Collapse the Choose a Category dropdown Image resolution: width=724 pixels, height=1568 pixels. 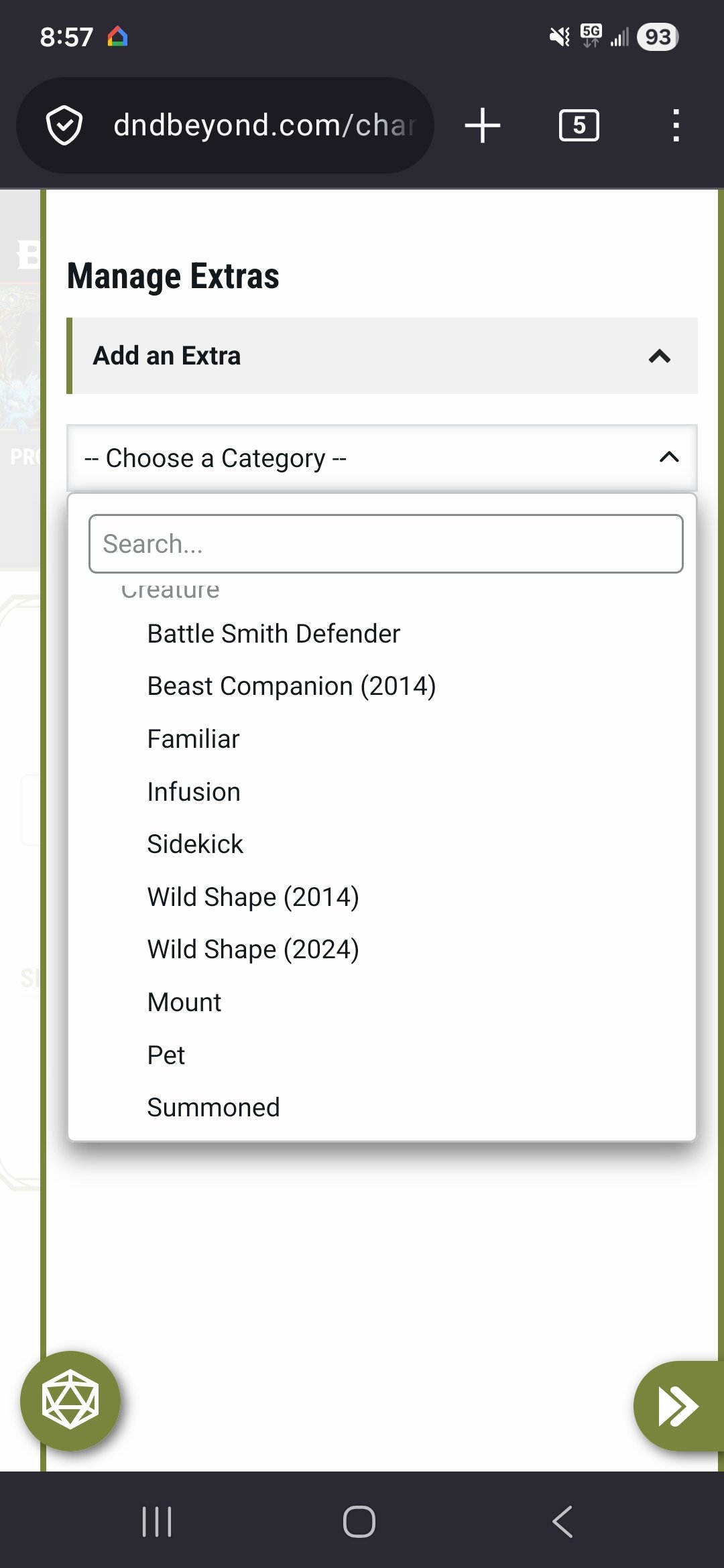coord(668,458)
